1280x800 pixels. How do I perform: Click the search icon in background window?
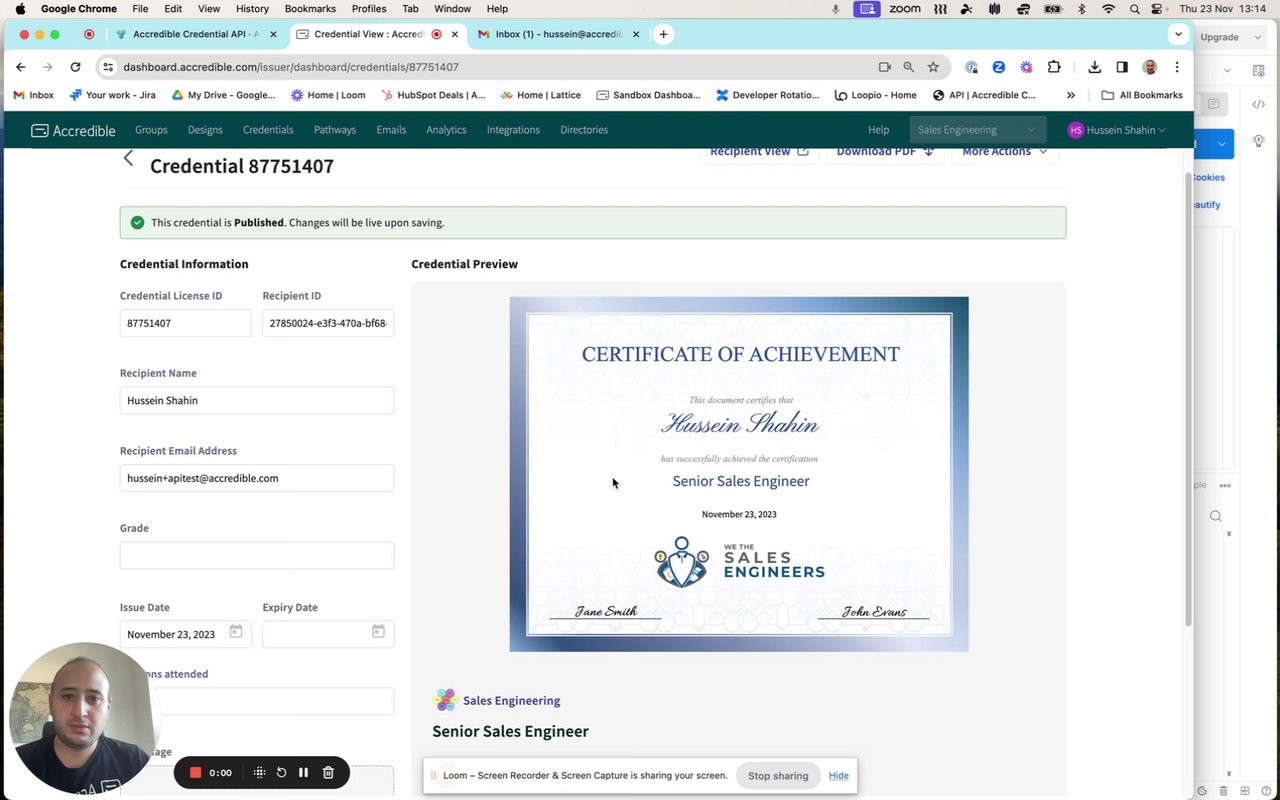(x=1216, y=516)
